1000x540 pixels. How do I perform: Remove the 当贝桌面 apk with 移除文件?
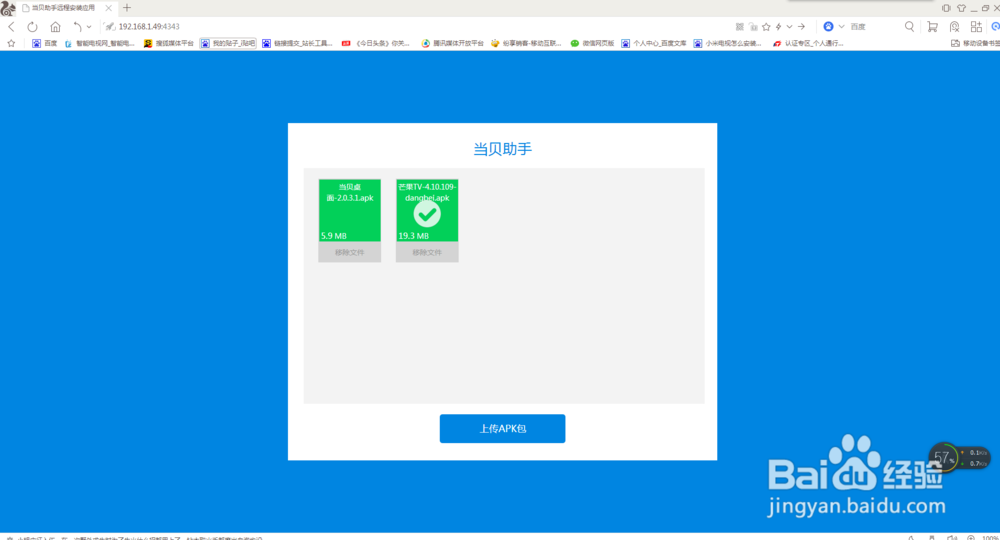coord(349,252)
